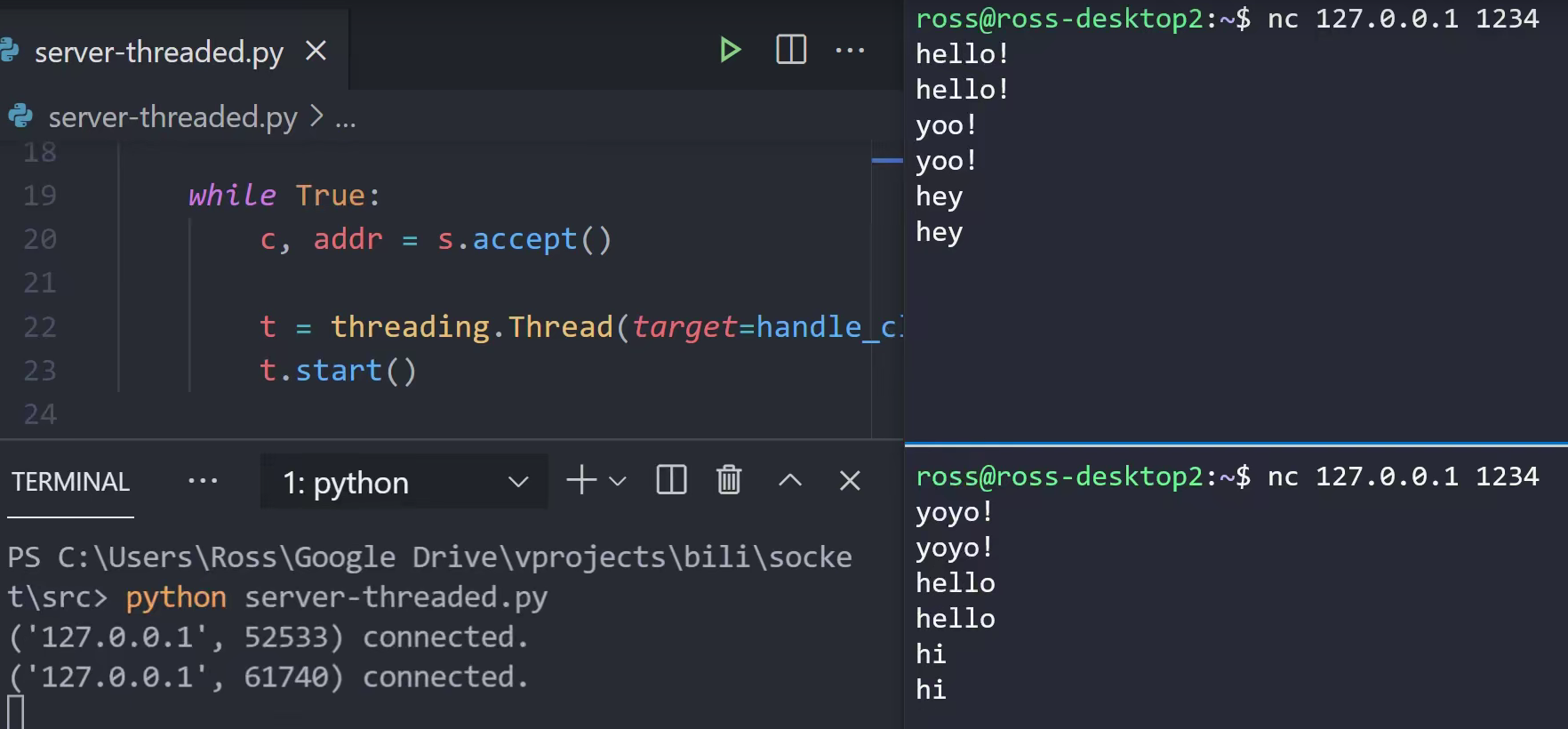Open the editor More Actions ellipsis
This screenshot has height=729, width=1568.
point(850,51)
